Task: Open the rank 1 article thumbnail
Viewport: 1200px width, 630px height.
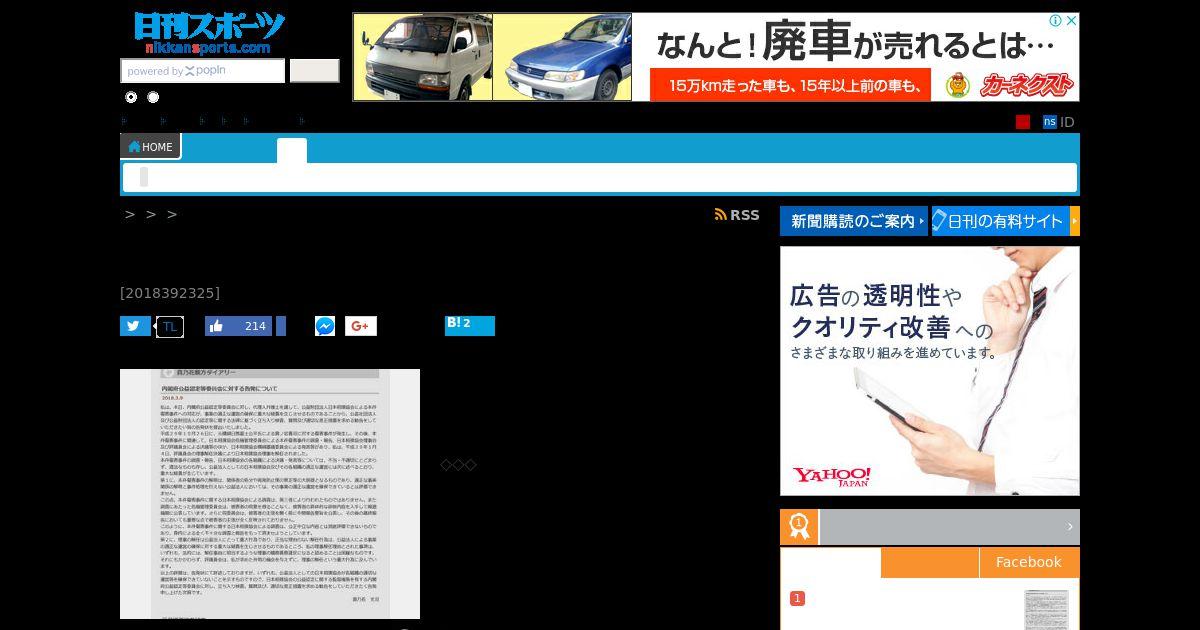Action: pyautogui.click(x=1046, y=610)
